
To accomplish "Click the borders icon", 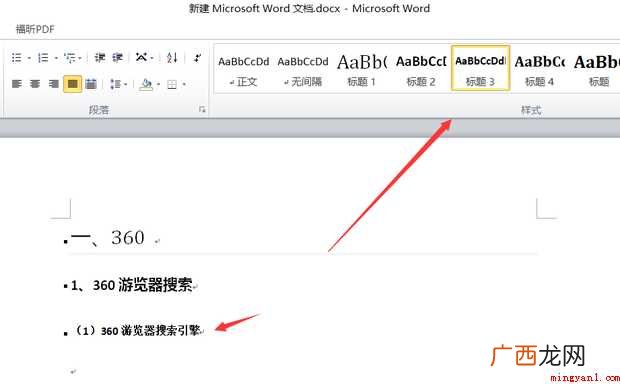I will (172, 84).
